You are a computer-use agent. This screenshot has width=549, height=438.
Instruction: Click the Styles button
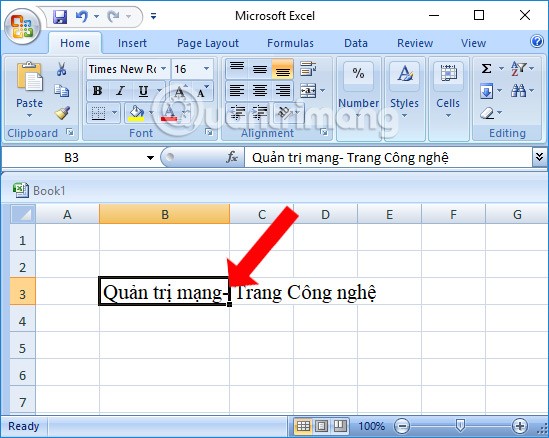click(404, 91)
